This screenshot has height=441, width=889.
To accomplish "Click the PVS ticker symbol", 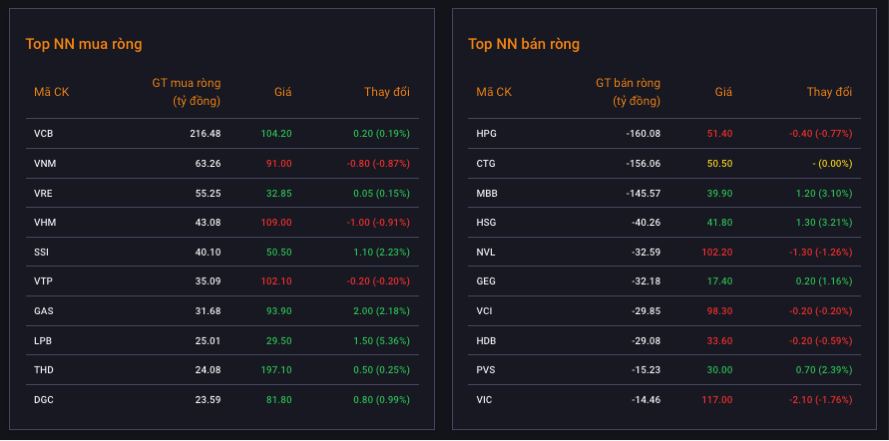I will click(486, 370).
